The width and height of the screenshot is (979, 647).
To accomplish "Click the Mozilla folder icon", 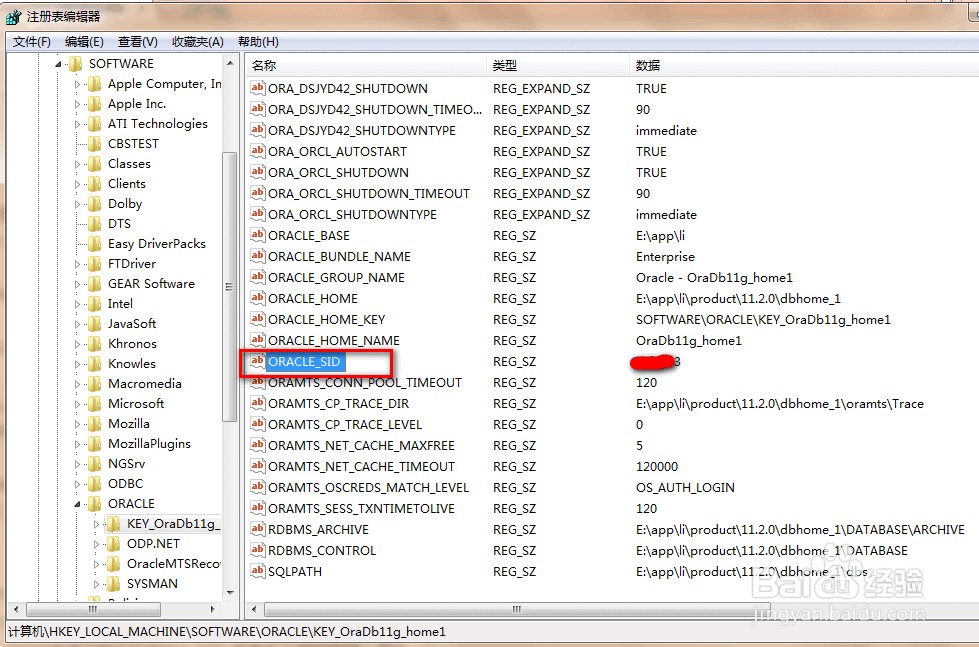I will (95, 423).
